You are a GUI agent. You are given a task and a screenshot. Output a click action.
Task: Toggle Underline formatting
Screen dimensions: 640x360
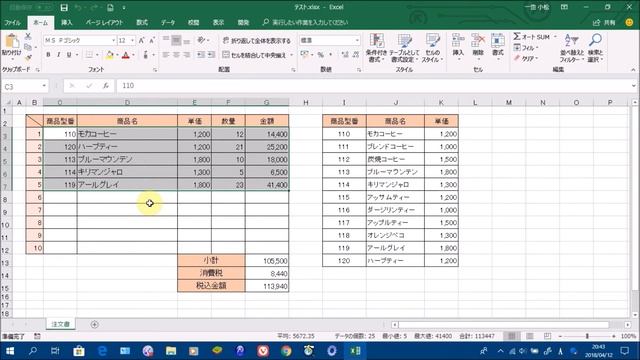coord(69,55)
